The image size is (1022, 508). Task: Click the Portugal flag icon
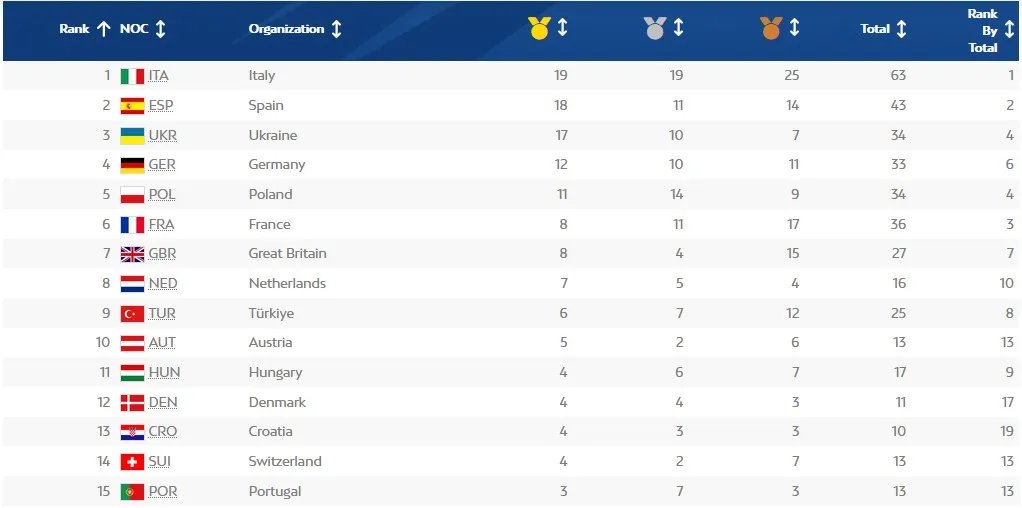[132, 491]
